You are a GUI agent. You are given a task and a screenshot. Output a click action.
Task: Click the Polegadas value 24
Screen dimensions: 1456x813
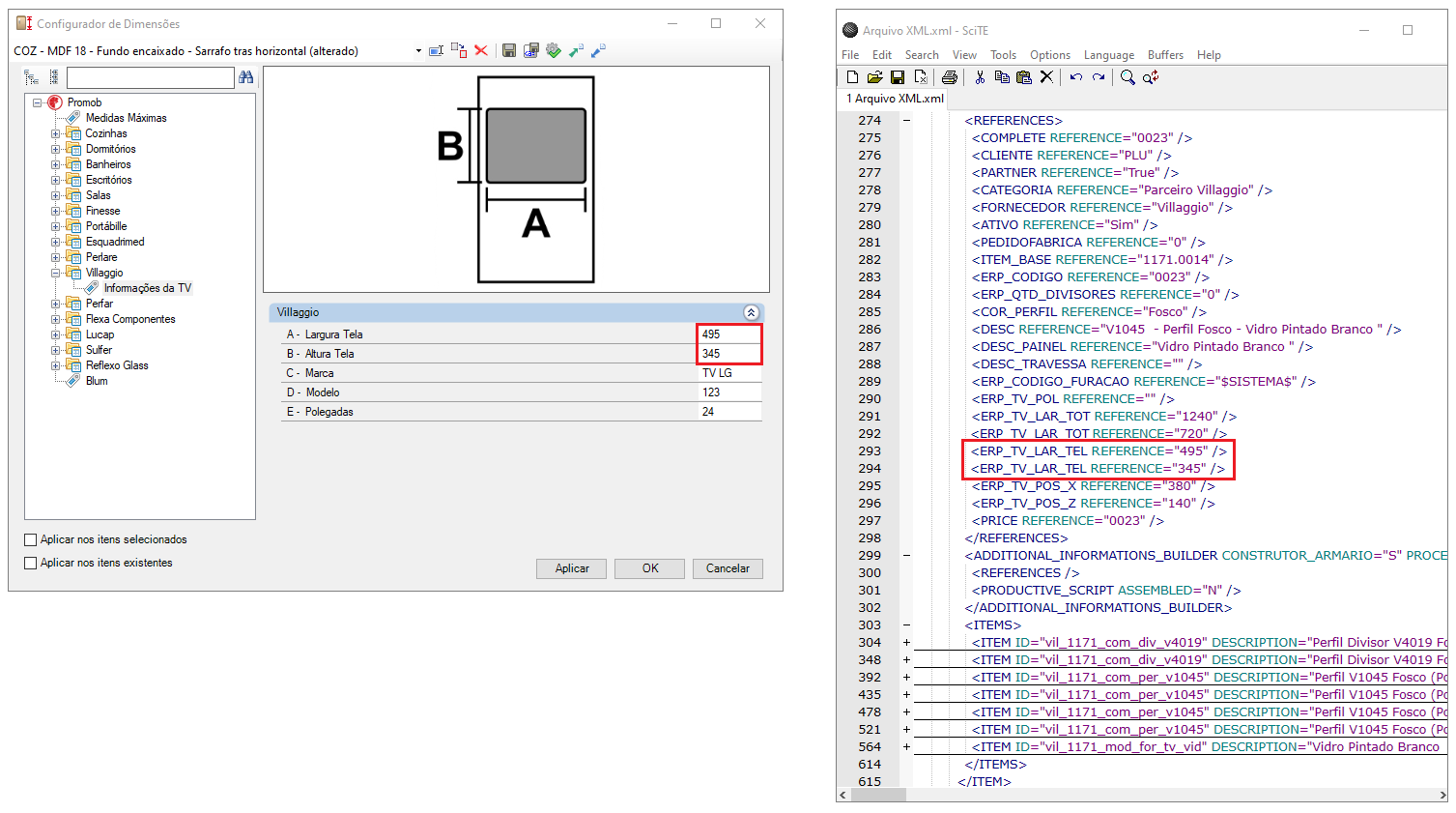[x=729, y=412]
